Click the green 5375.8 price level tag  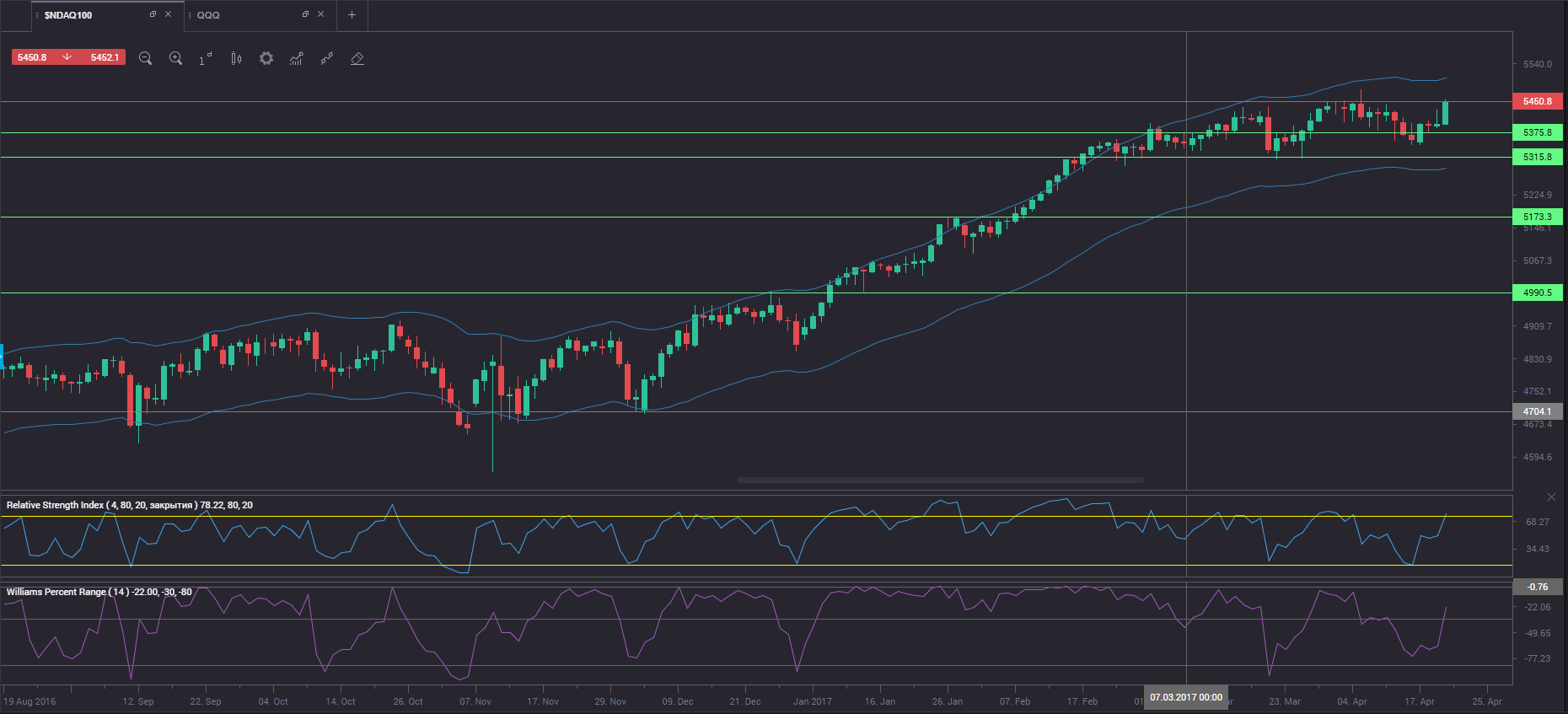[1538, 132]
